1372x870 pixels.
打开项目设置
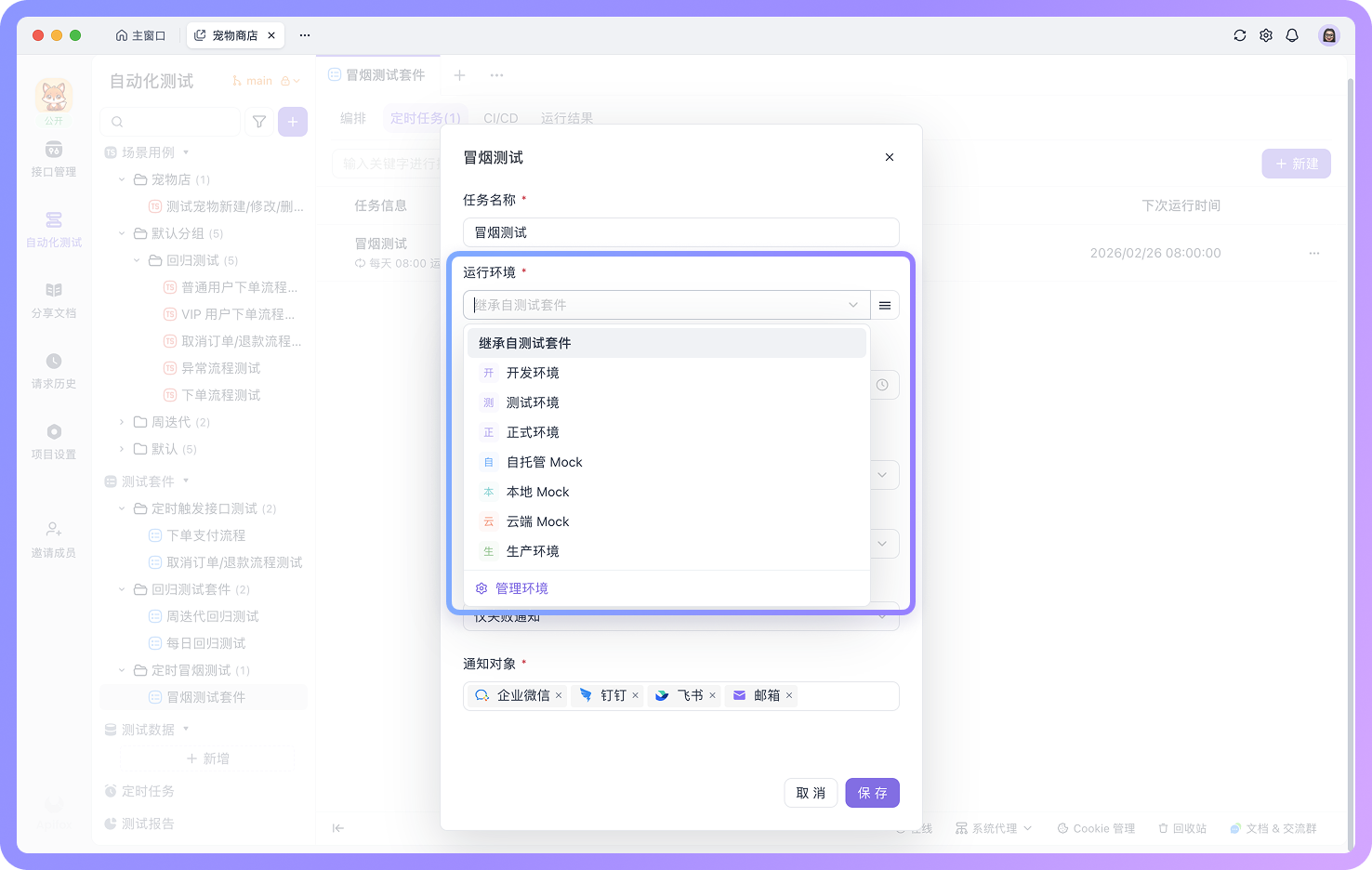(x=53, y=441)
